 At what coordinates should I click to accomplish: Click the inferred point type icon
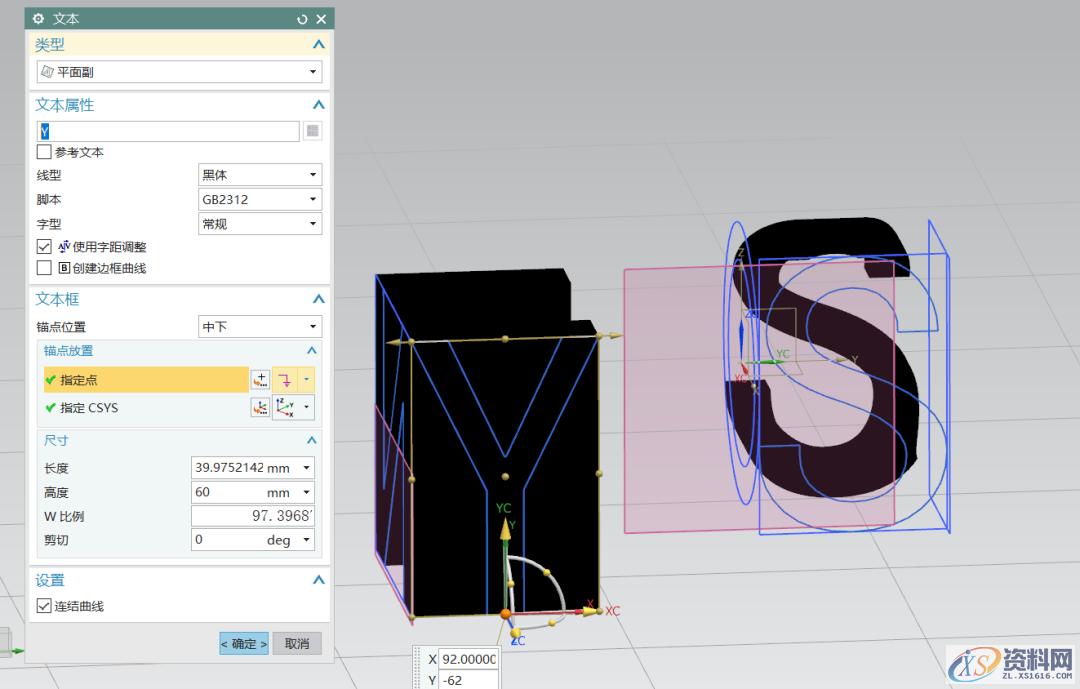[285, 380]
